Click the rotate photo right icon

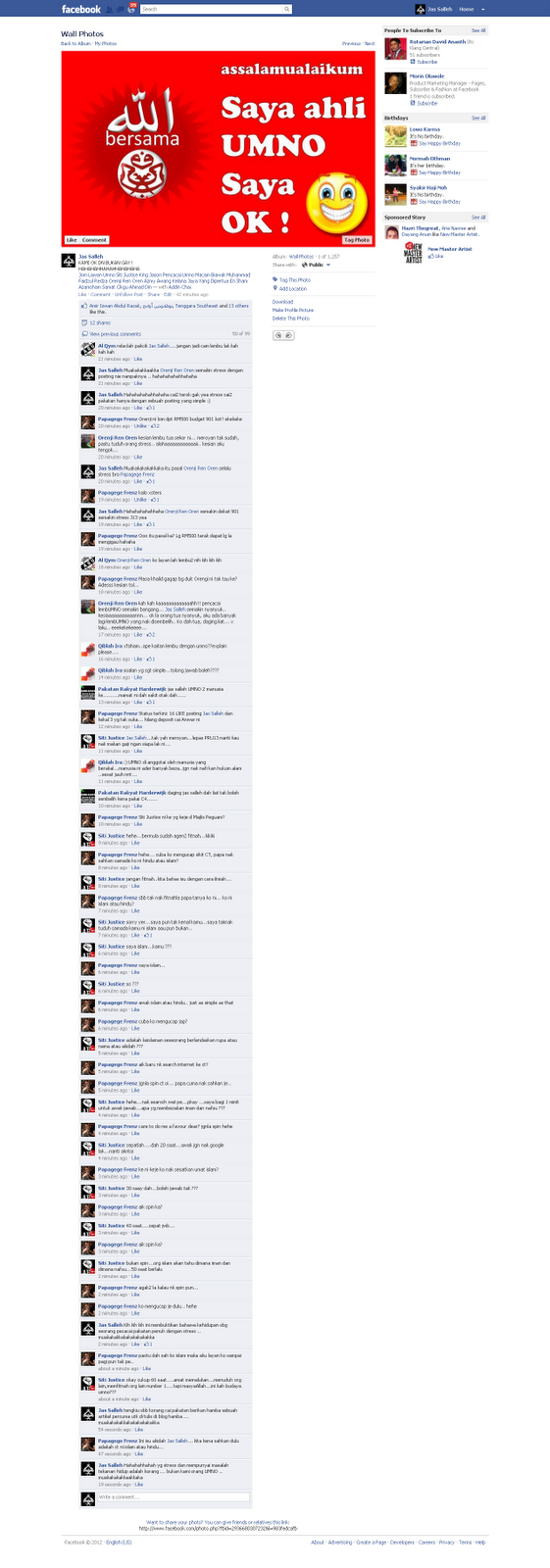coord(288,335)
